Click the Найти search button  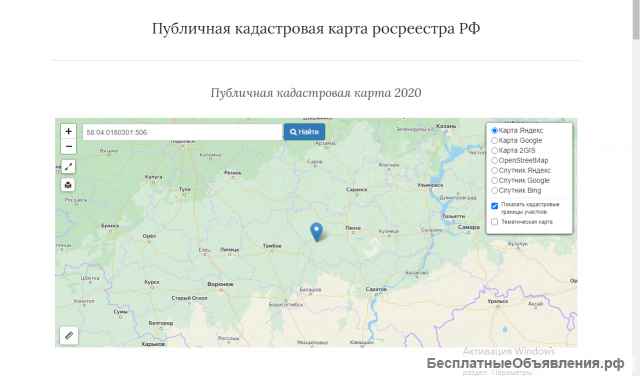304,132
